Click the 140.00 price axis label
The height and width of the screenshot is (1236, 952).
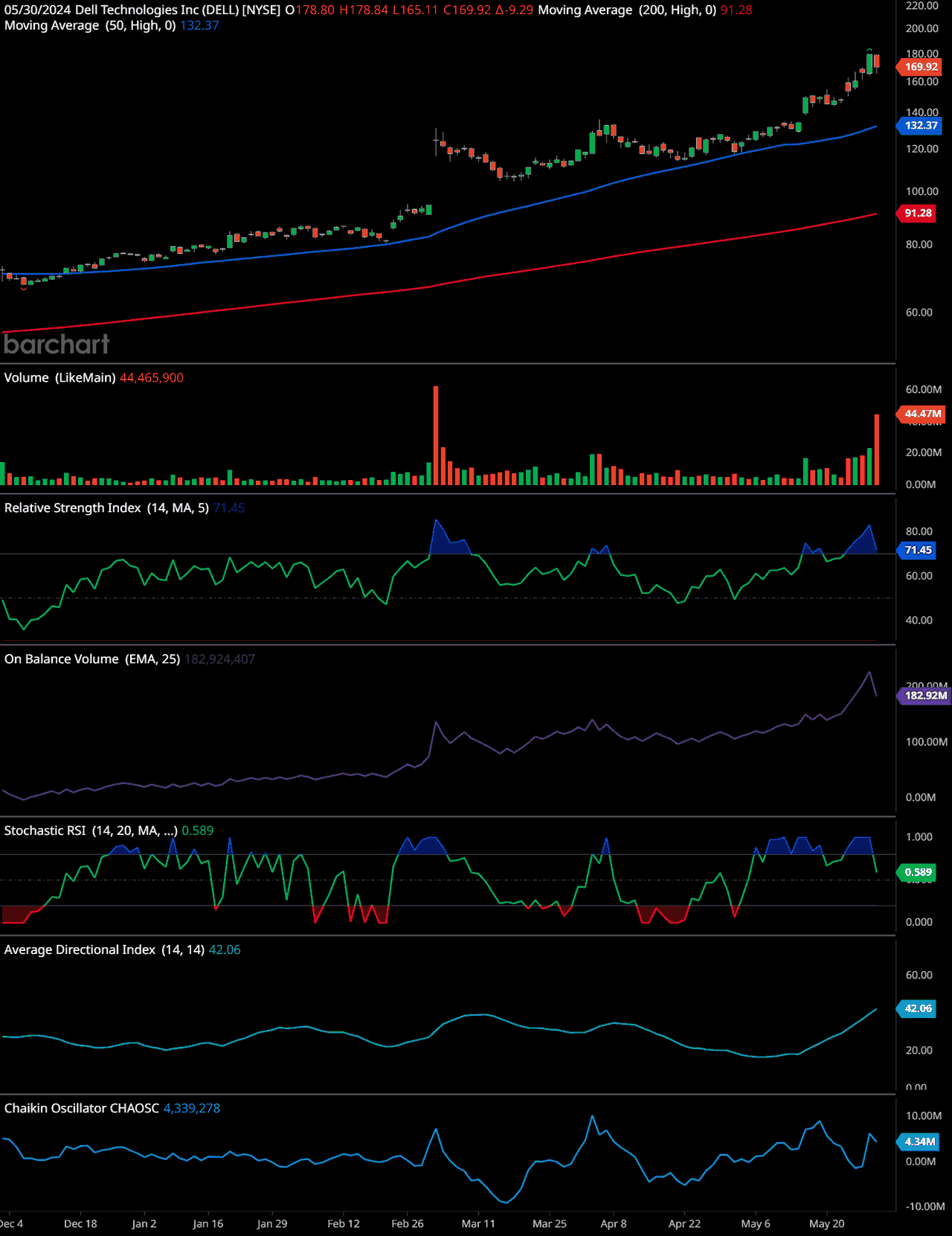(922, 112)
